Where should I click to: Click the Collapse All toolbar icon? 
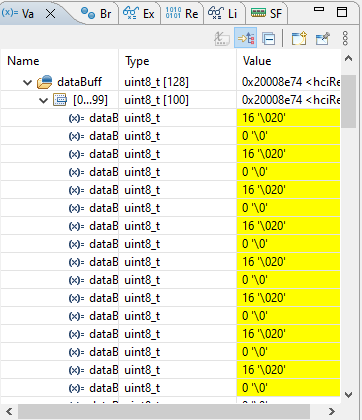(x=268, y=39)
